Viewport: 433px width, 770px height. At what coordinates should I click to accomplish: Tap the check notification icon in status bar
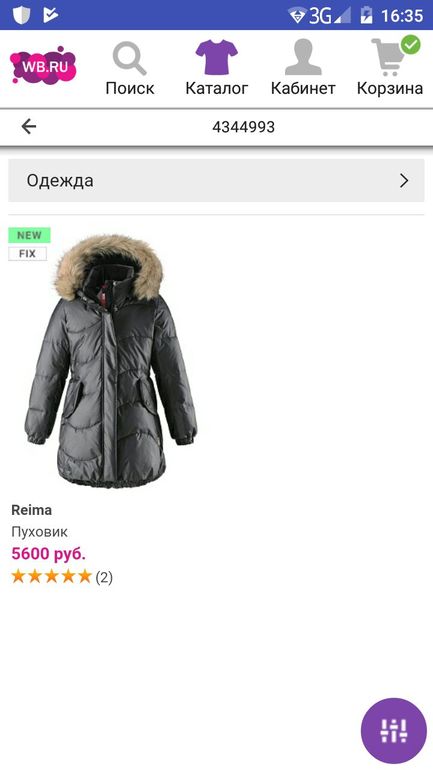click(51, 15)
